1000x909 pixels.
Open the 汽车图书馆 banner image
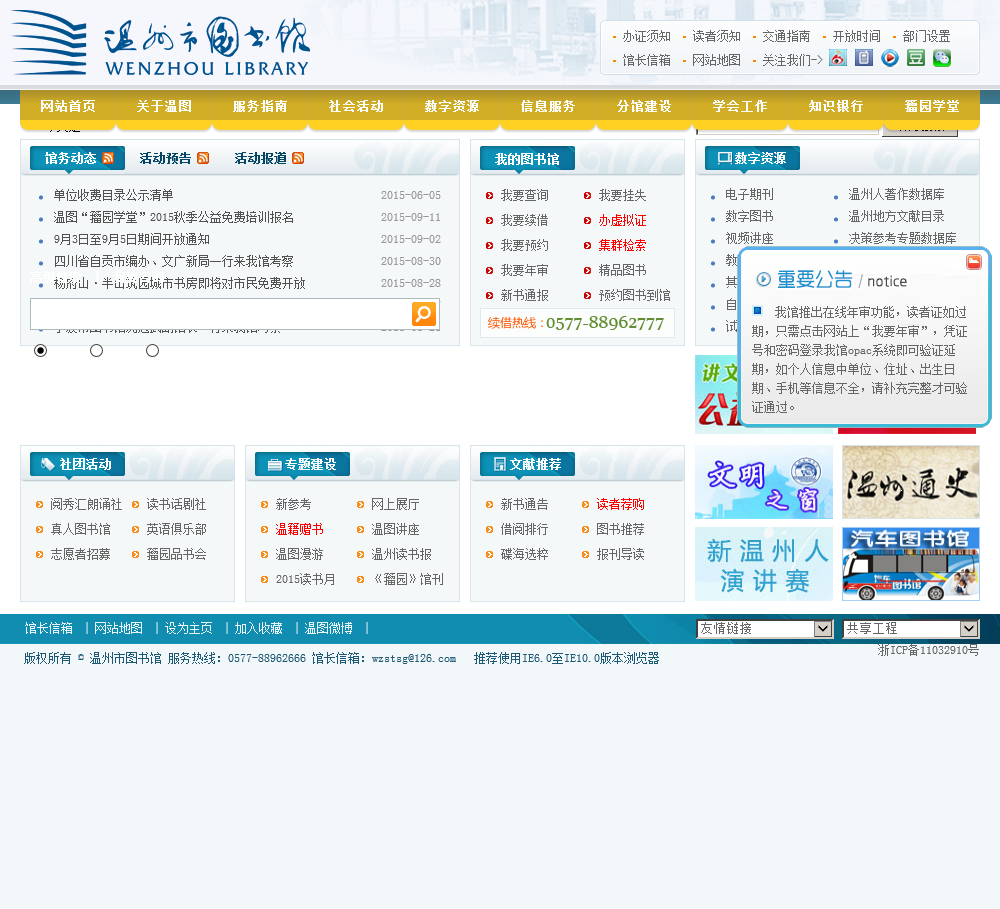click(x=911, y=564)
